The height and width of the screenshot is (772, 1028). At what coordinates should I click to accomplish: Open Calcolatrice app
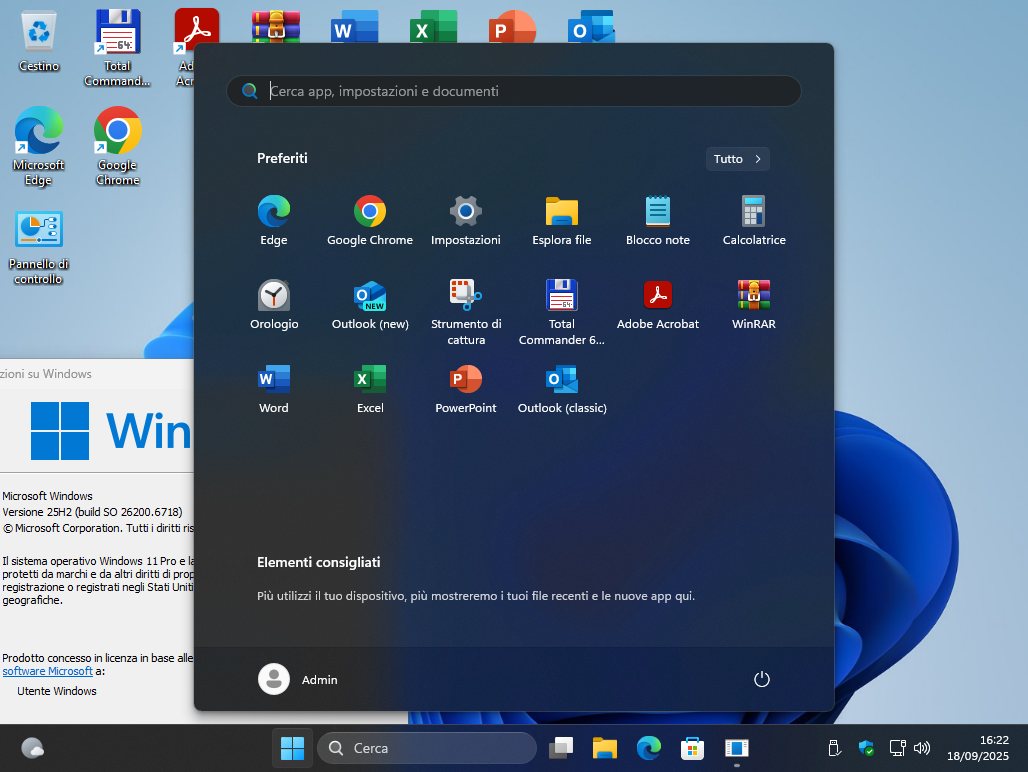pos(754,221)
